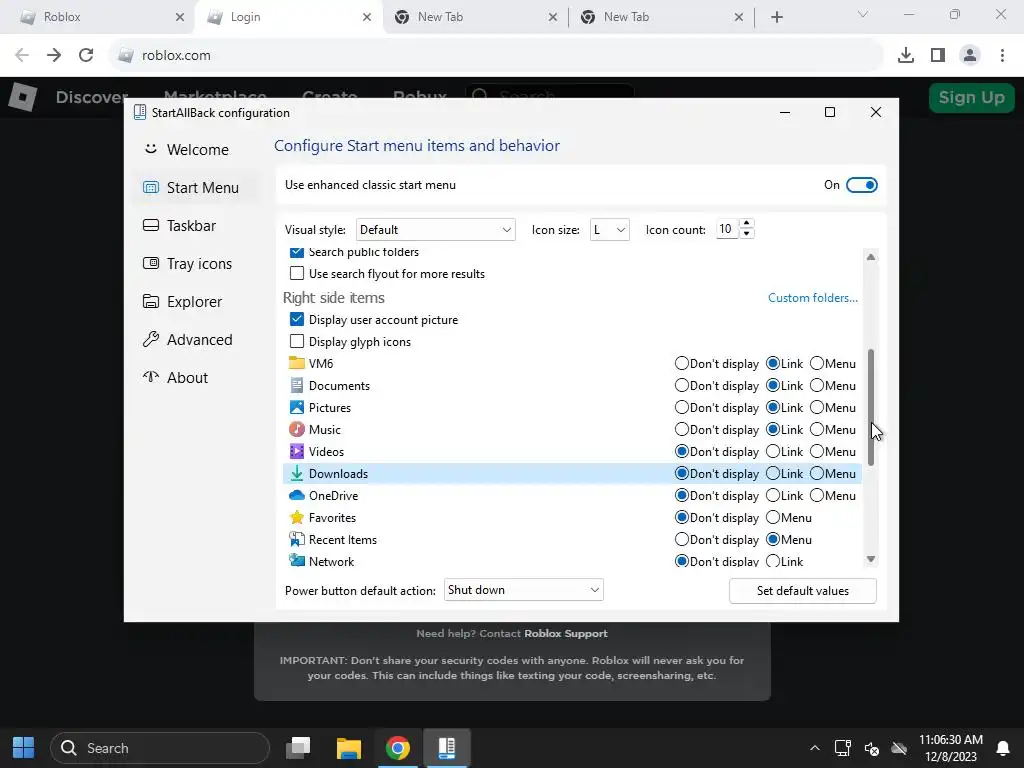Click the Recent Items icon

pyautogui.click(x=296, y=539)
